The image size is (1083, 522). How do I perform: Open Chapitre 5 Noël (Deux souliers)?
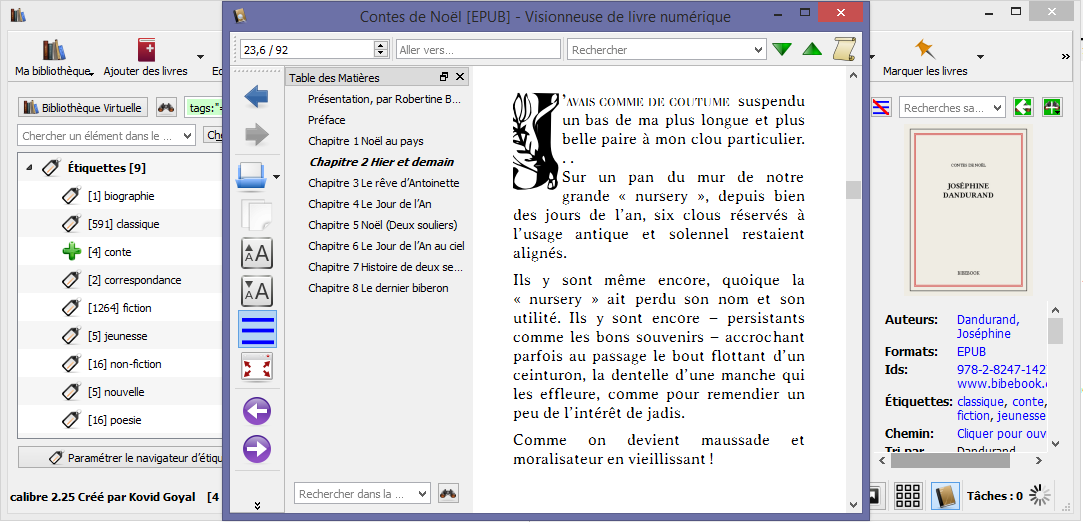coord(383,225)
